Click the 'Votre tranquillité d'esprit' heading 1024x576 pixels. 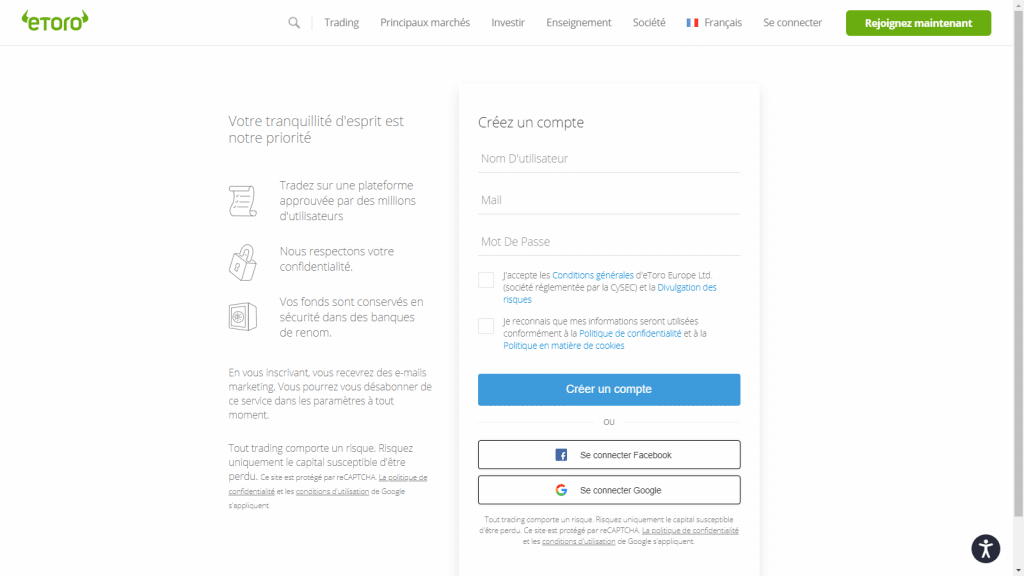[x=316, y=129]
